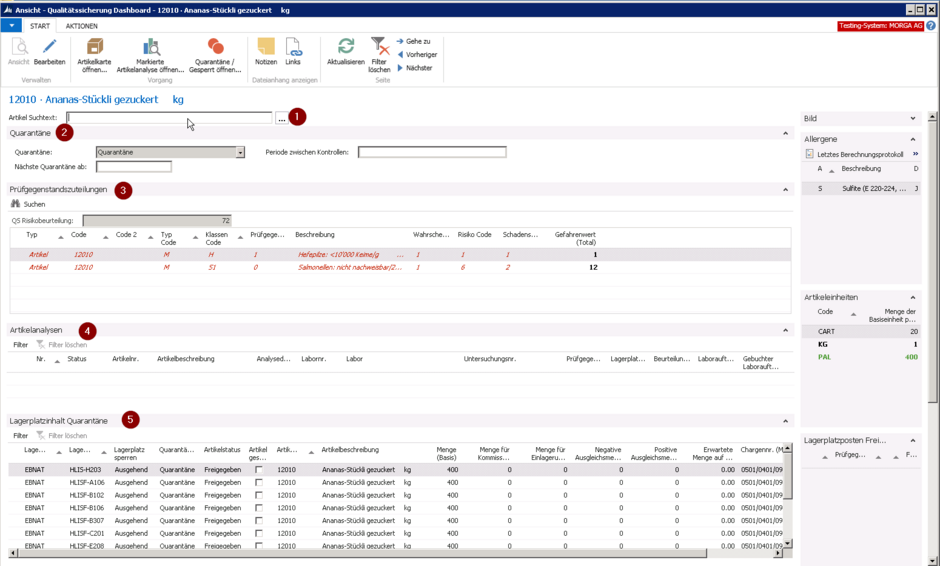The image size is (940, 566).
Task: Click the Suchen label in Prüfgegenstandszuteilungen
Action: click(34, 204)
